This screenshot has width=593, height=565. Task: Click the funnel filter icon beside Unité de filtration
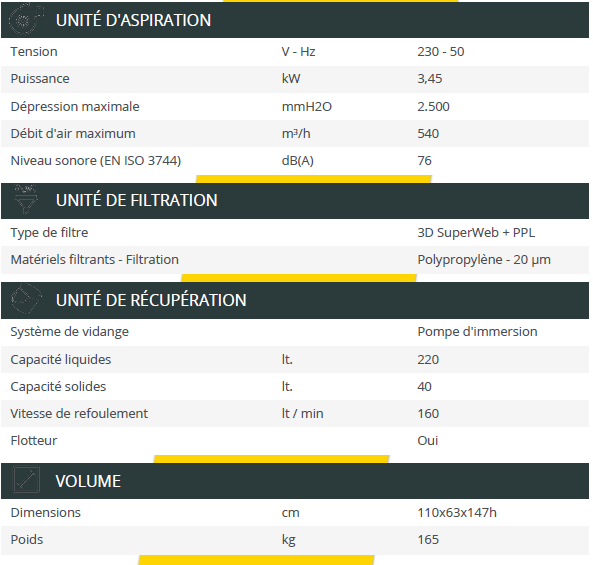tap(26, 199)
